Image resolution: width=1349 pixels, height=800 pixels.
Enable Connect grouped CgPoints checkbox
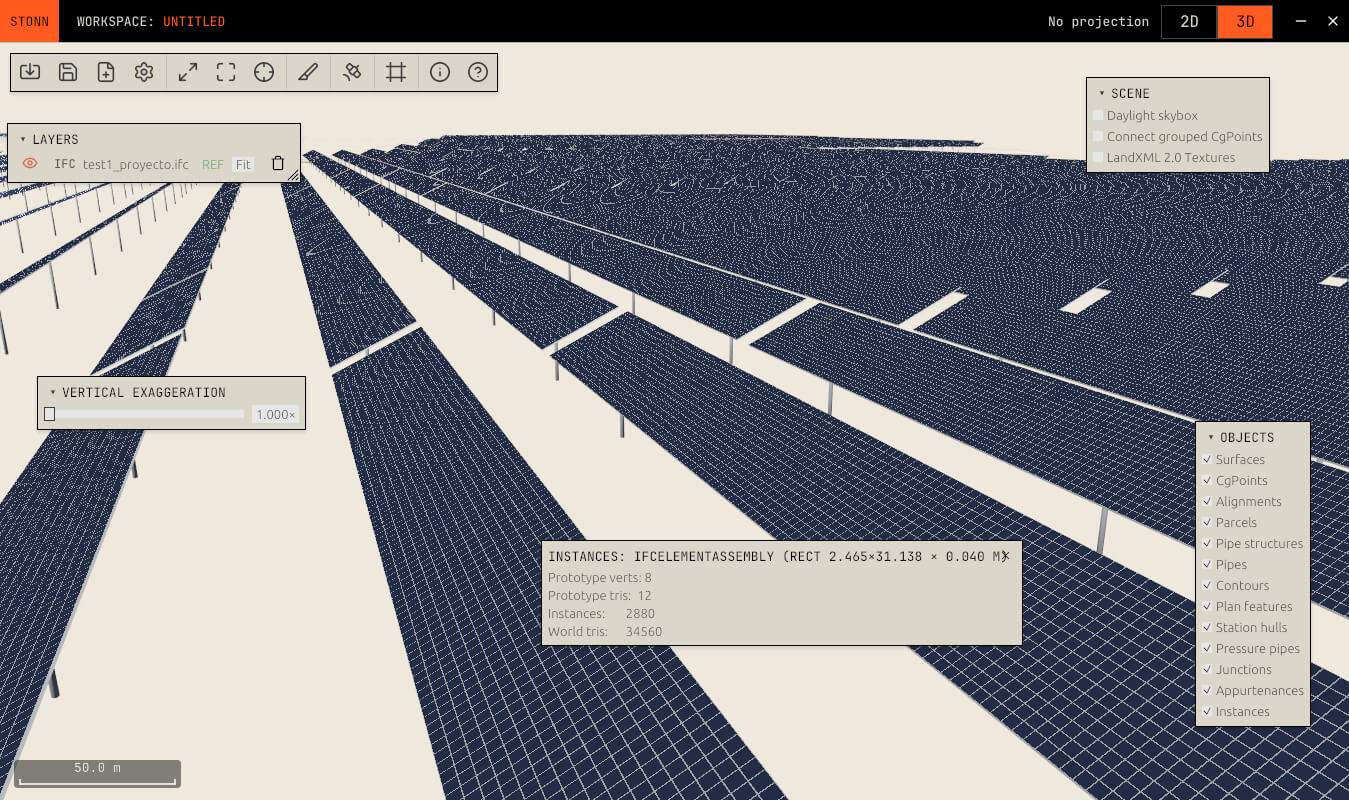click(x=1098, y=137)
